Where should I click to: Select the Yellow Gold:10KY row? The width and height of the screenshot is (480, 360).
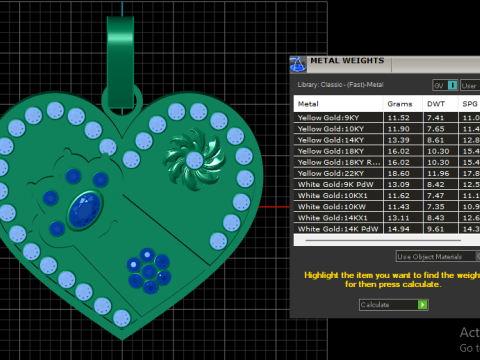point(387,129)
